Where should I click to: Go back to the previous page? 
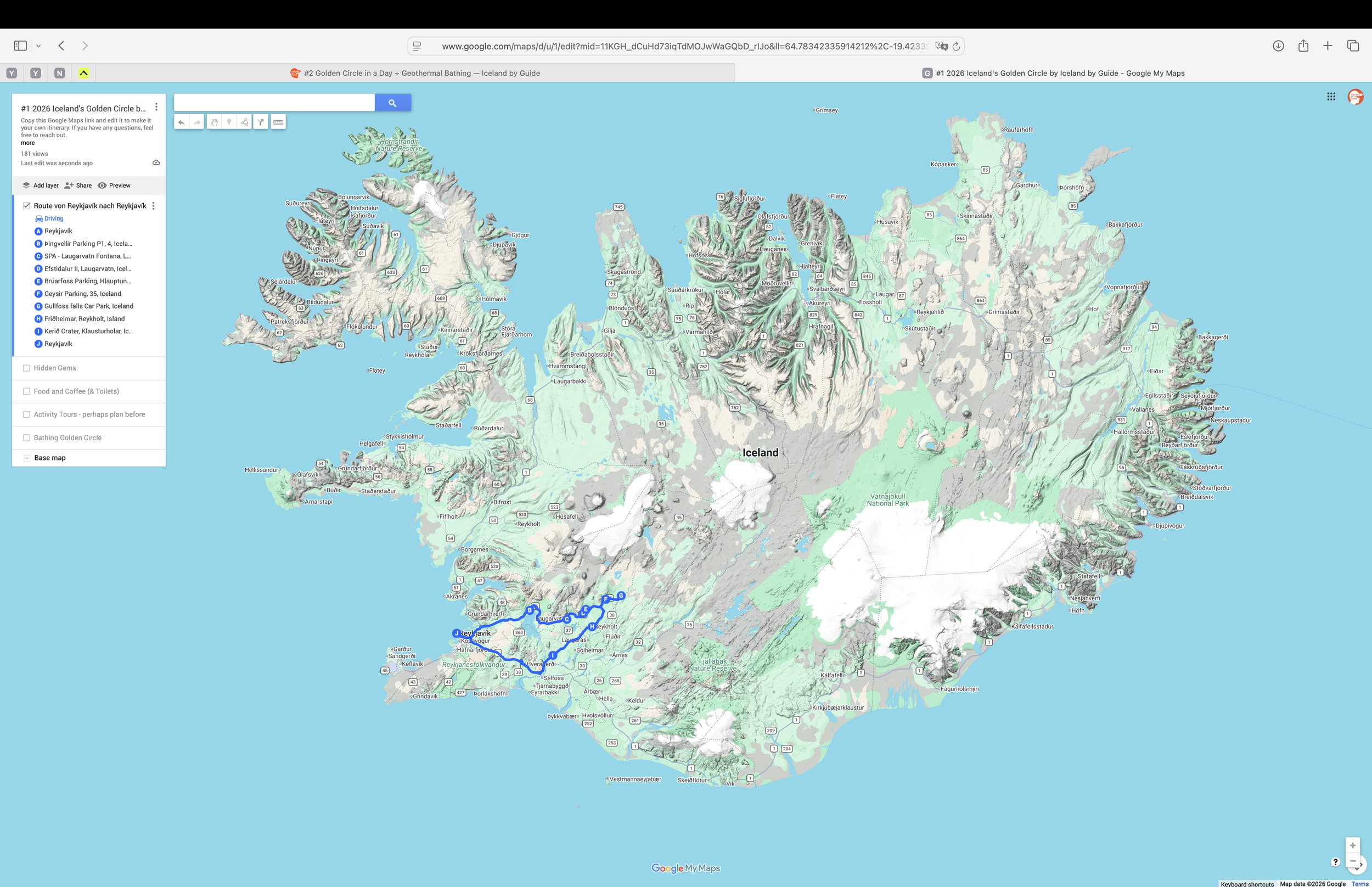61,46
